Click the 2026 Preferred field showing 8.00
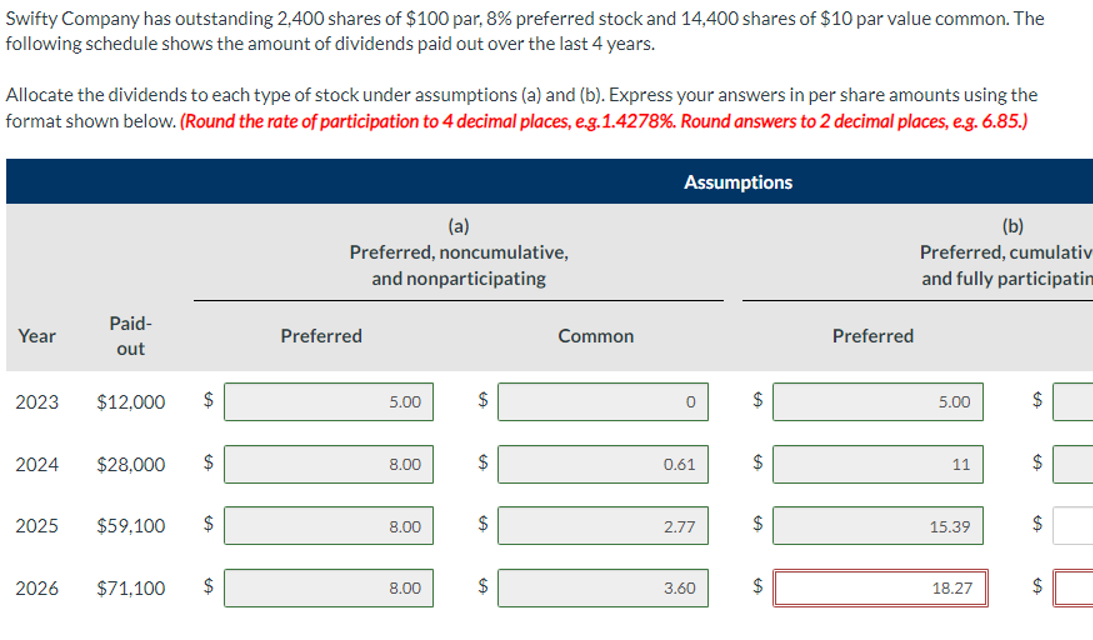This screenshot has height=640, width=1093. [328, 588]
